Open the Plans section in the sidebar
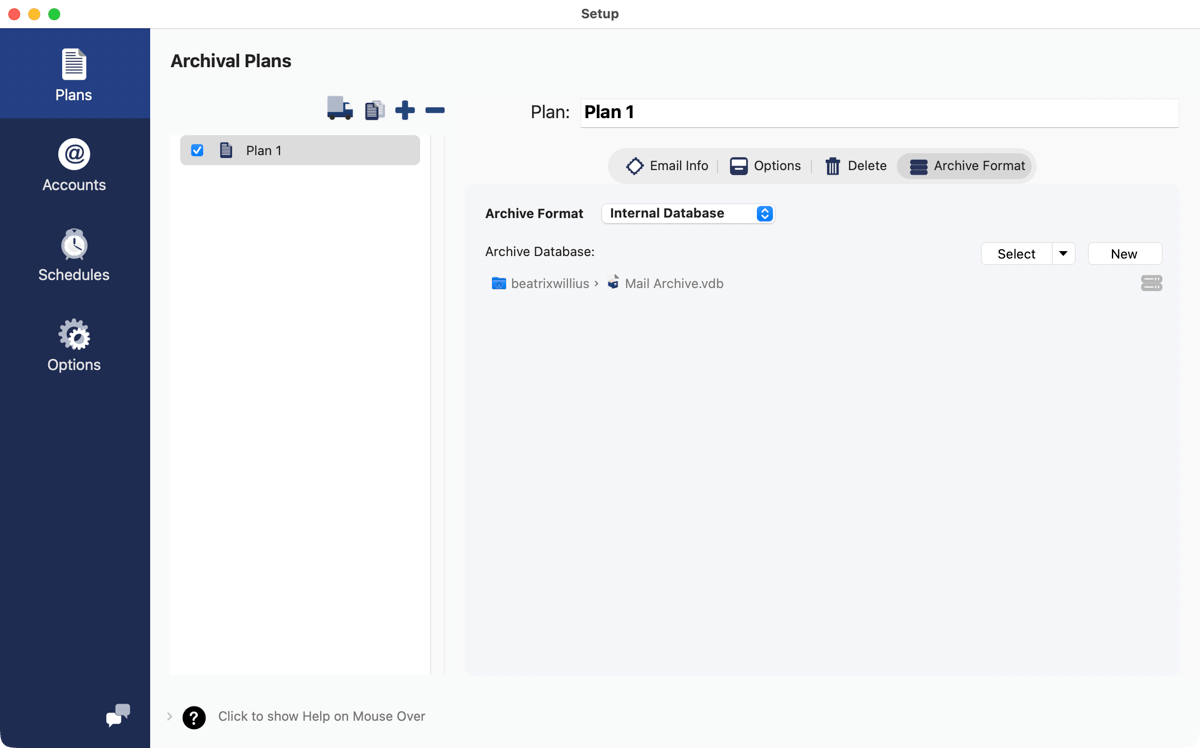 pos(73,73)
